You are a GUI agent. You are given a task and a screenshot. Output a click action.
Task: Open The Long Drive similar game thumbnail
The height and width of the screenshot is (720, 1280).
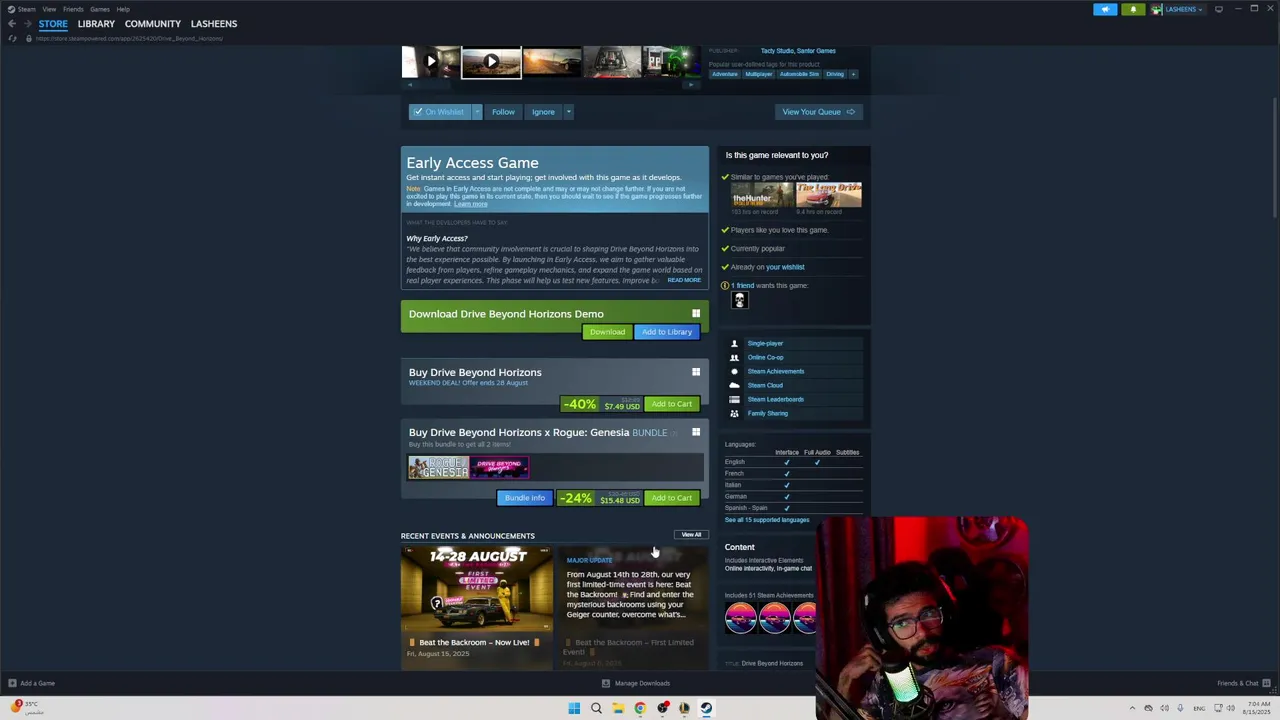(x=828, y=195)
